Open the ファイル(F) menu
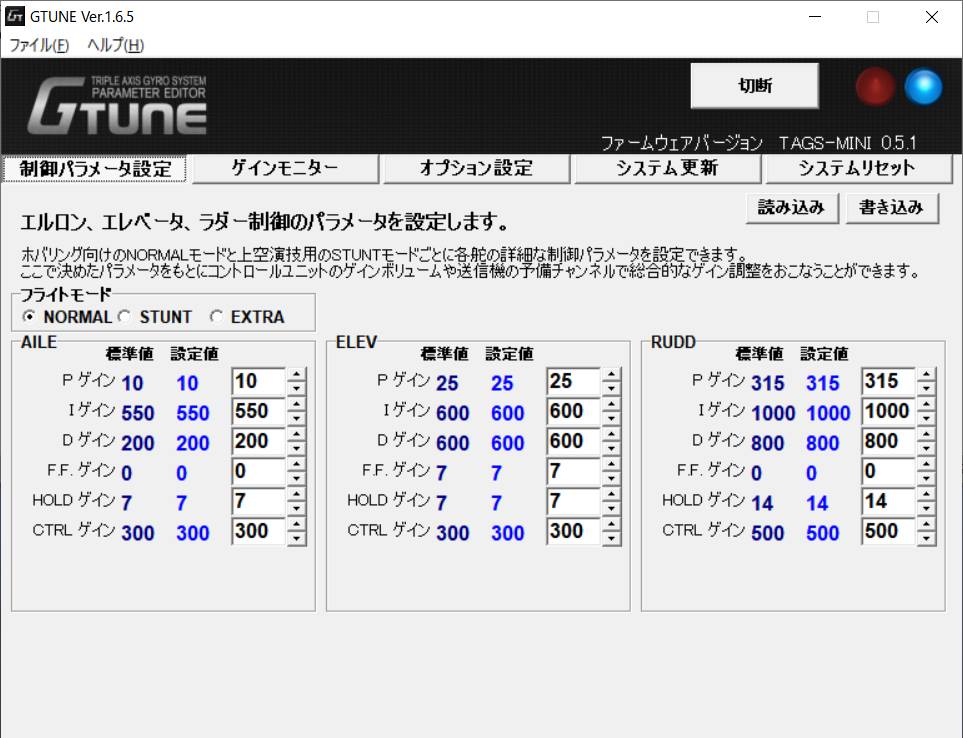The height and width of the screenshot is (738, 963). pos(39,45)
